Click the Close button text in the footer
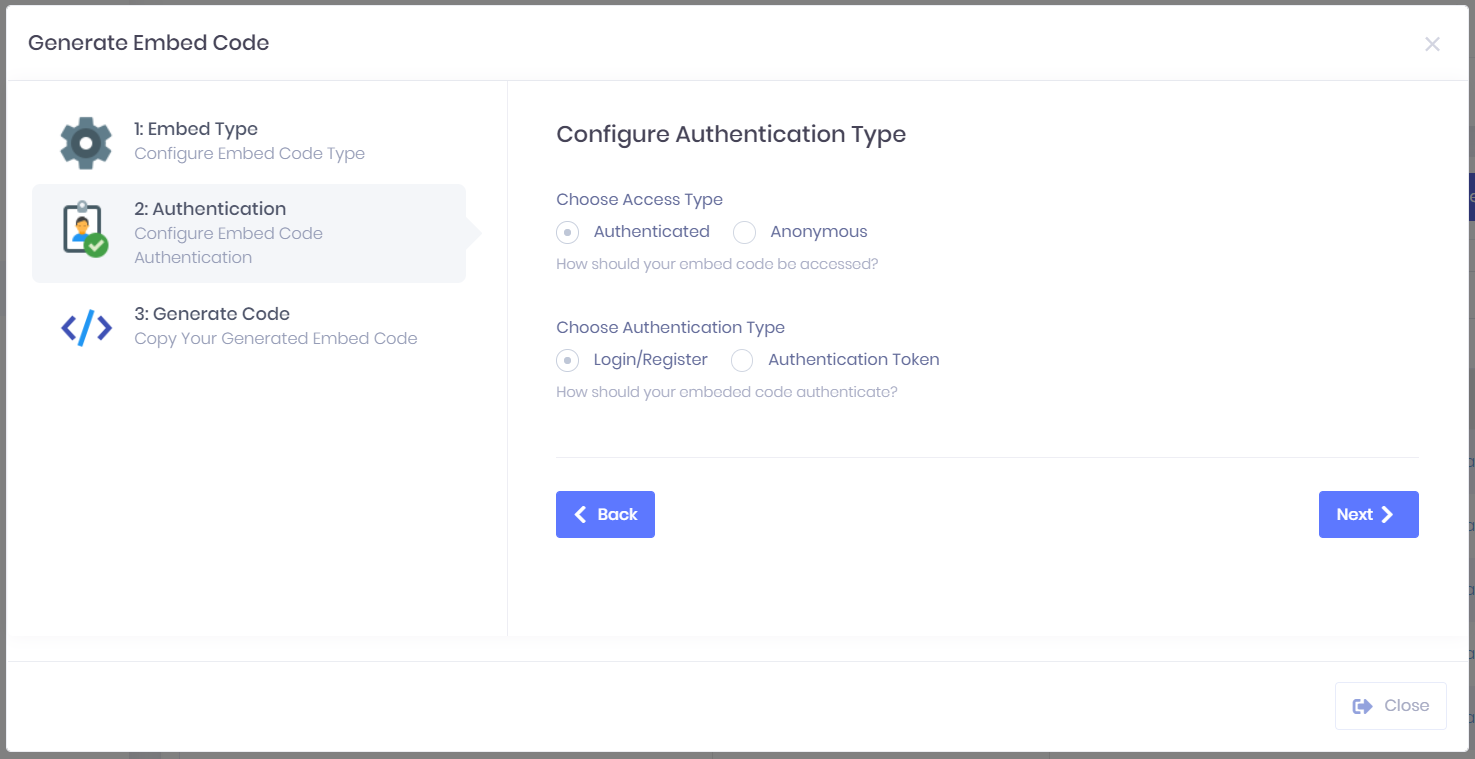The height and width of the screenshot is (759, 1475). pyautogui.click(x=1406, y=706)
